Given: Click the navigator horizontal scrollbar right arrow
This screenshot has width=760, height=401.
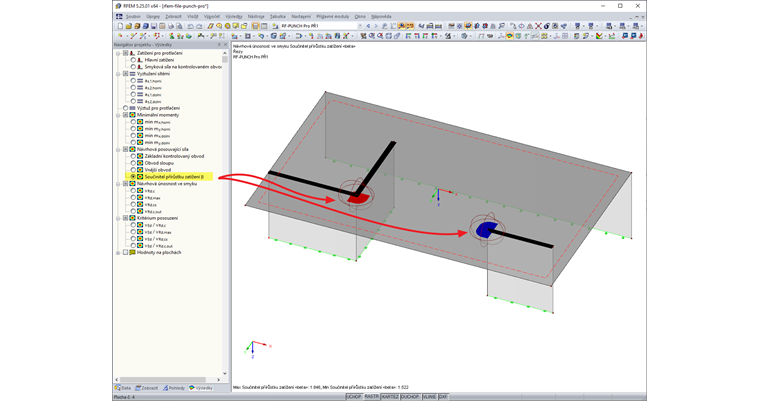Looking at the screenshot, I should click(x=218, y=380).
